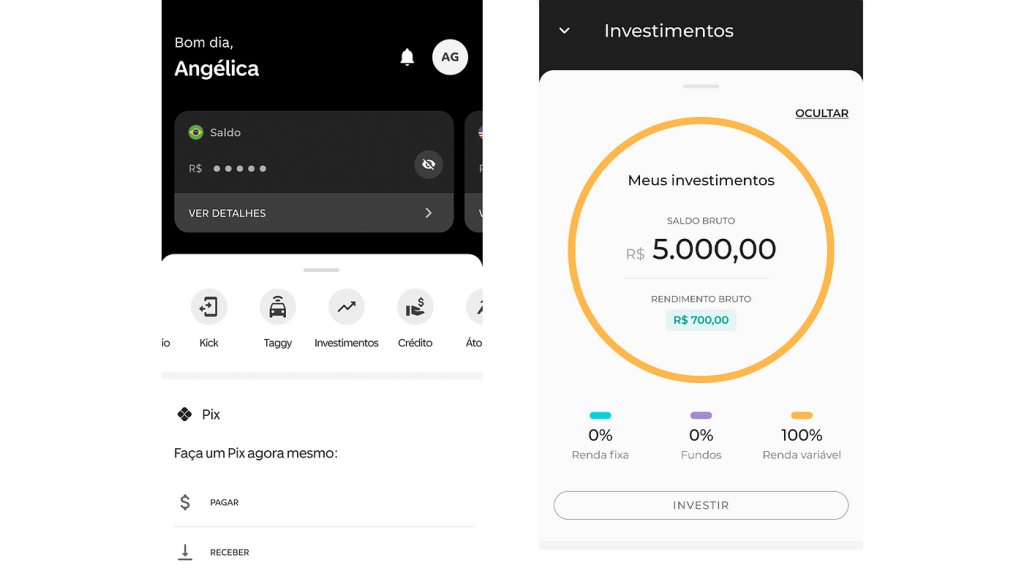1024x576 pixels.
Task: Tap the AG profile avatar
Action: click(x=450, y=57)
